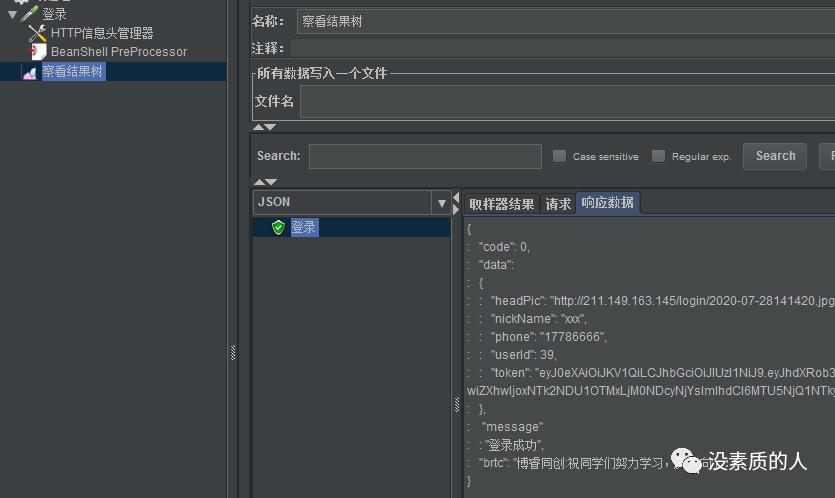Click the "phone": "17786666" line
This screenshot has width=835, height=498.
(x=549, y=337)
